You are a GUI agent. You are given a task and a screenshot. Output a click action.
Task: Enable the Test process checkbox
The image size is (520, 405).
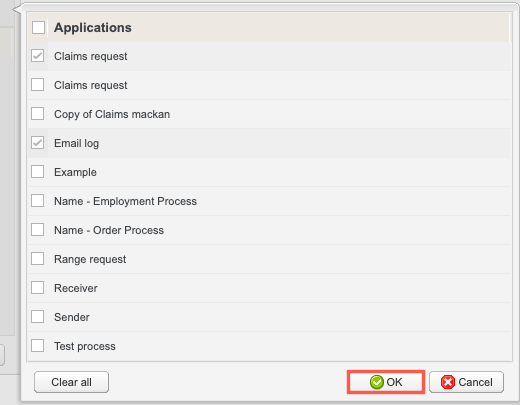tap(37, 346)
